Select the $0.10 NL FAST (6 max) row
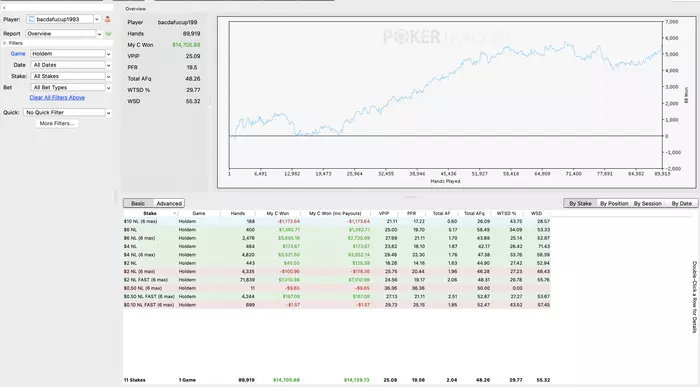The width and height of the screenshot is (700, 387). tap(337, 305)
